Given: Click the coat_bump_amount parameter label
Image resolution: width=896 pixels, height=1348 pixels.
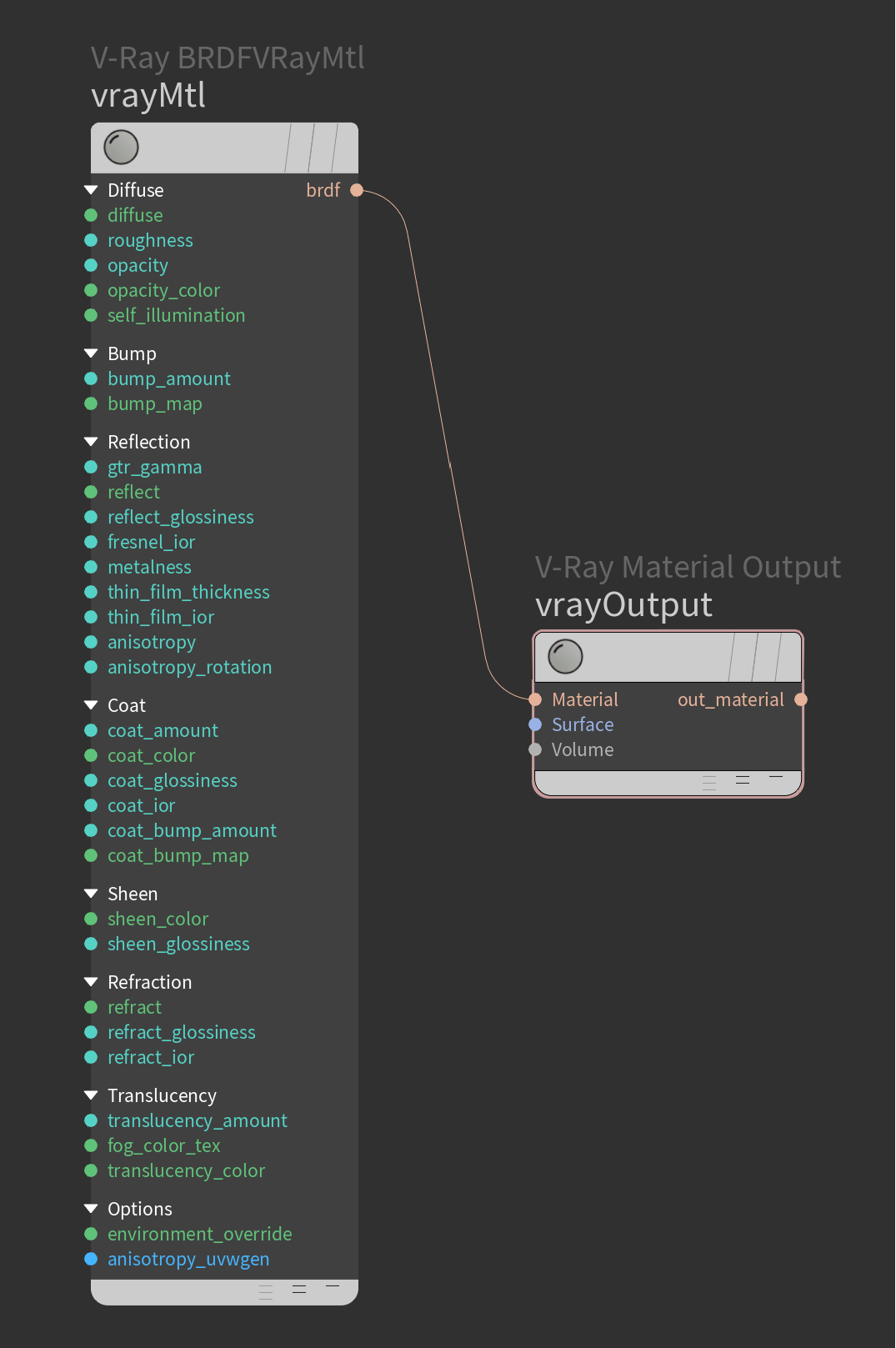Looking at the screenshot, I should [193, 831].
